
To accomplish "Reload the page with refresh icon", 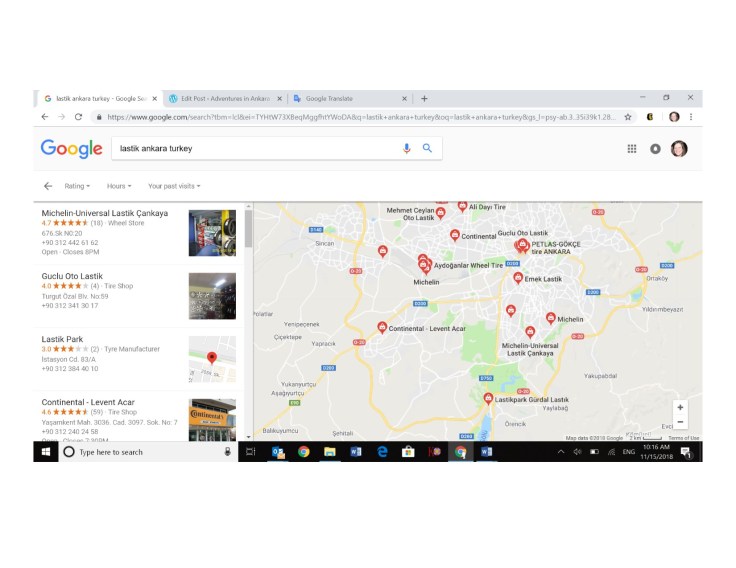I will pyautogui.click(x=78, y=117).
